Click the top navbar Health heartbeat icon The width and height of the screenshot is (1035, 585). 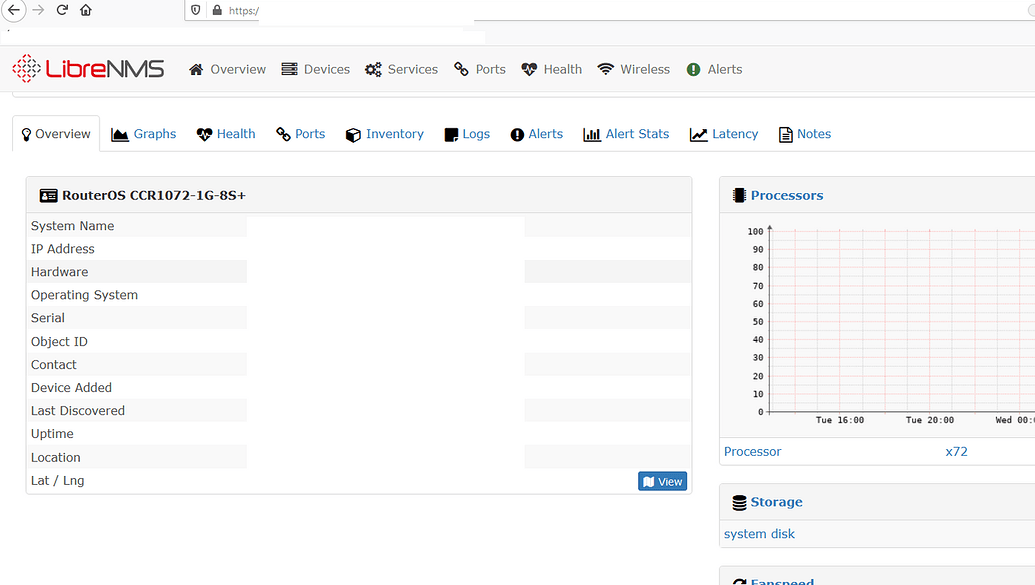[529, 69]
